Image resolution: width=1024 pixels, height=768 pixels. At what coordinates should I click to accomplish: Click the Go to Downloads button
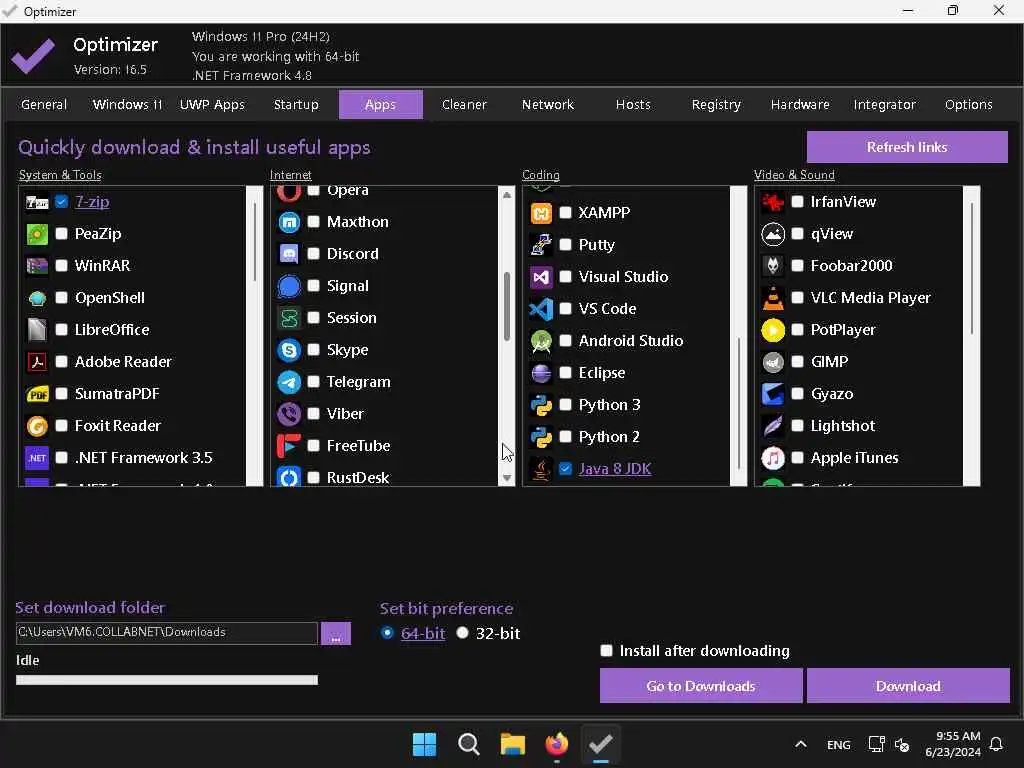click(701, 686)
